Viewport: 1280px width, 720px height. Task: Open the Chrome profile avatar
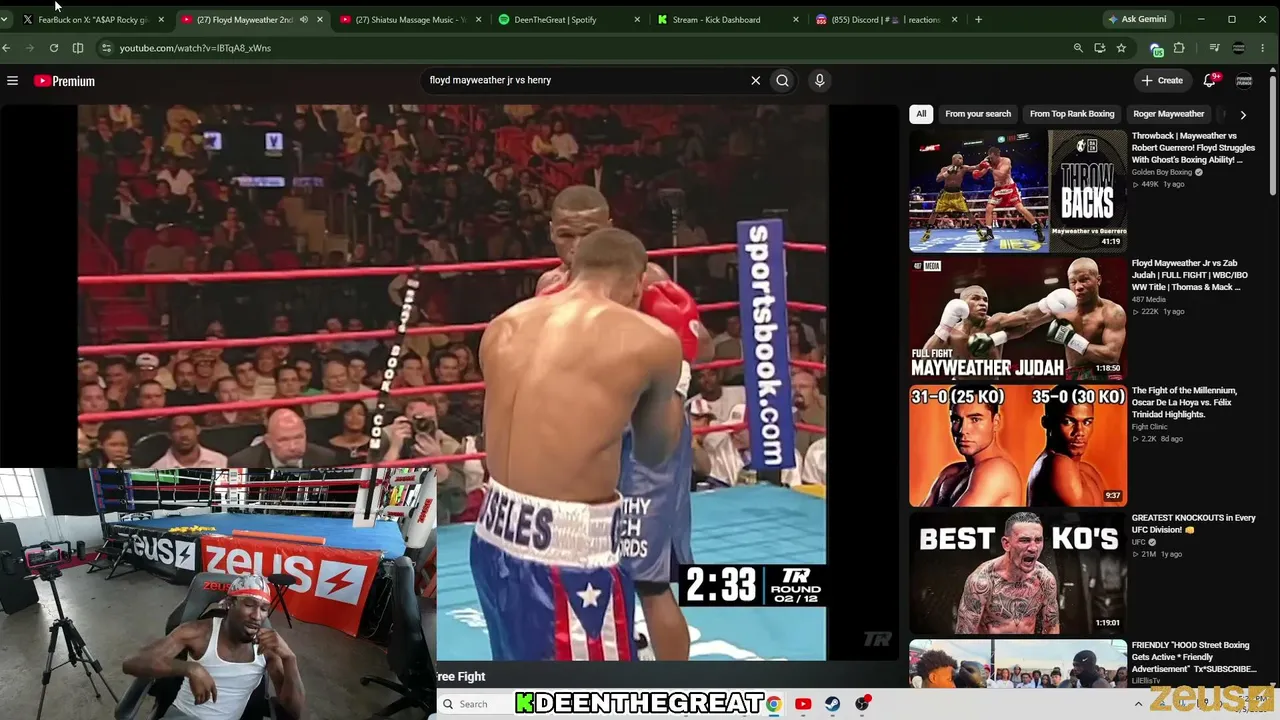1239,48
